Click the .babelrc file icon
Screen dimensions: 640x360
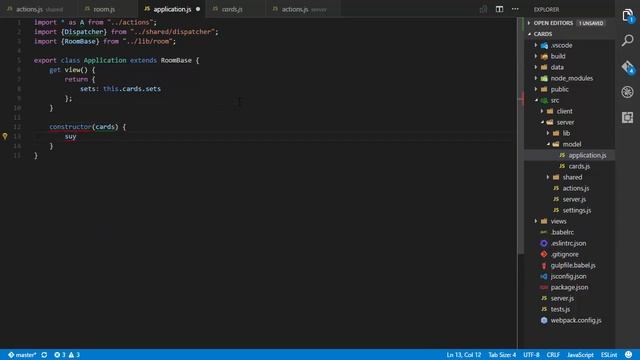coord(544,232)
